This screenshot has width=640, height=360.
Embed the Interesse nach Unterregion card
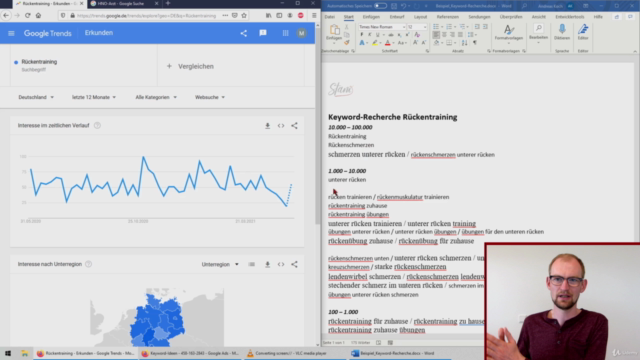[x=281, y=264]
